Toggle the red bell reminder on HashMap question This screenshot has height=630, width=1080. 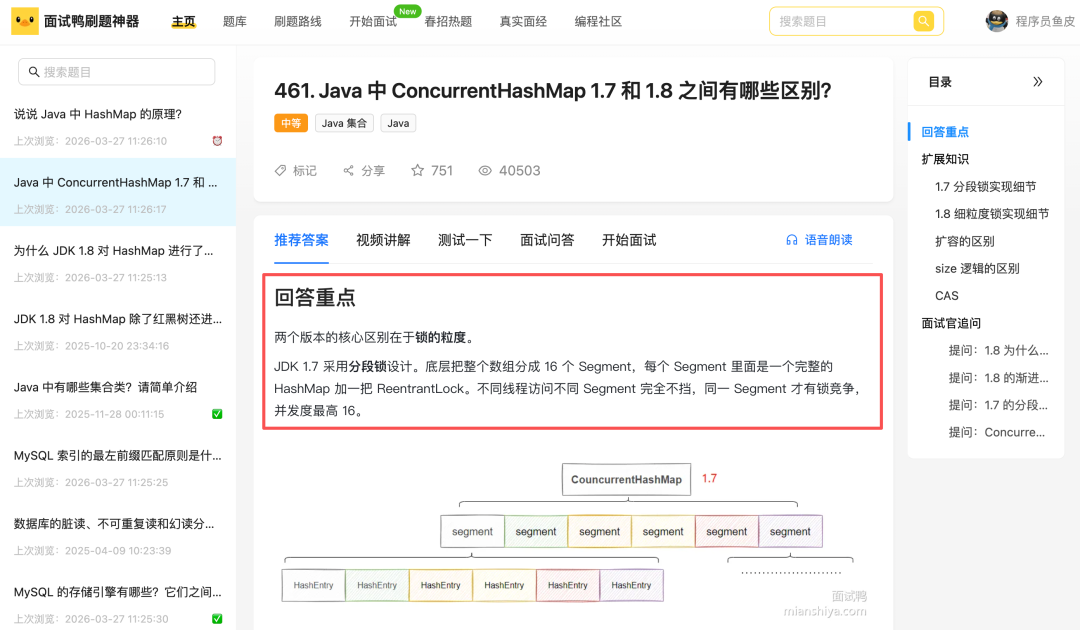[x=219, y=140]
